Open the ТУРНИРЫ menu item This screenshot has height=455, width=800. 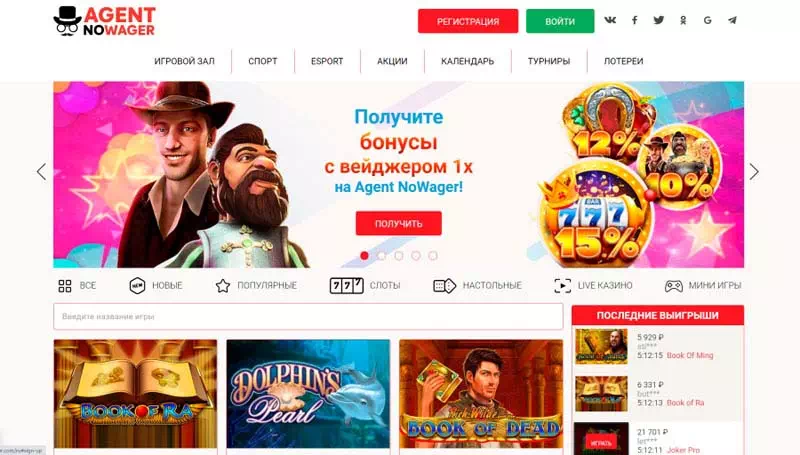[x=549, y=61]
